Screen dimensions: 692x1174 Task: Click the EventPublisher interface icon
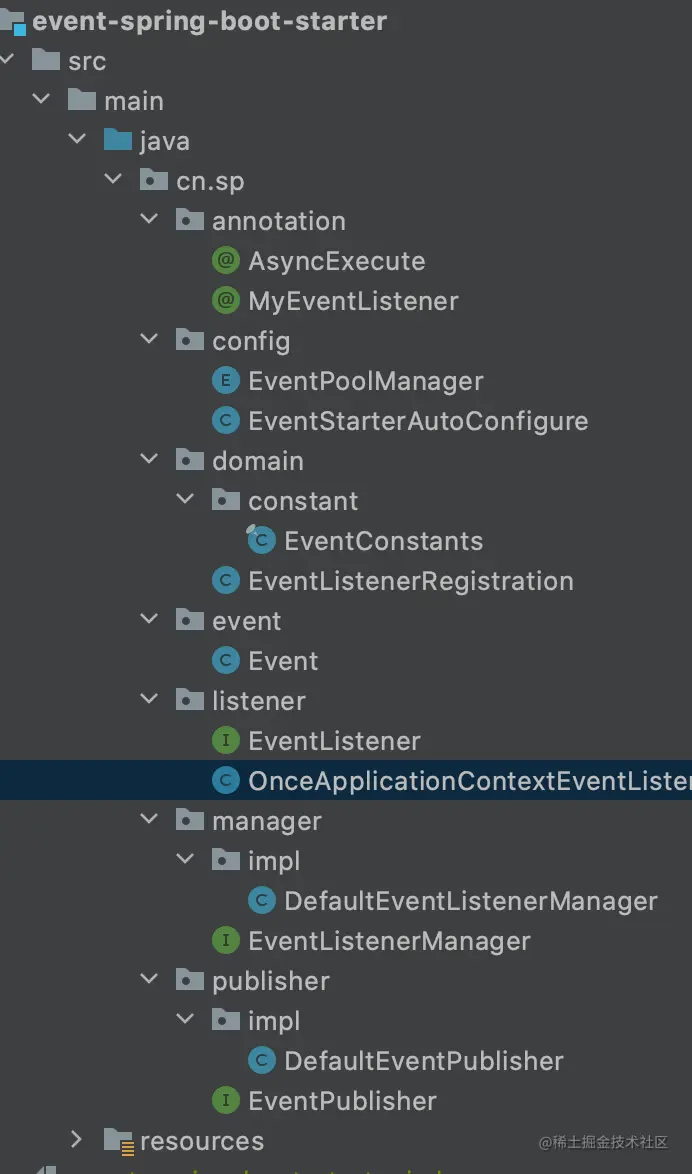[225, 1101]
